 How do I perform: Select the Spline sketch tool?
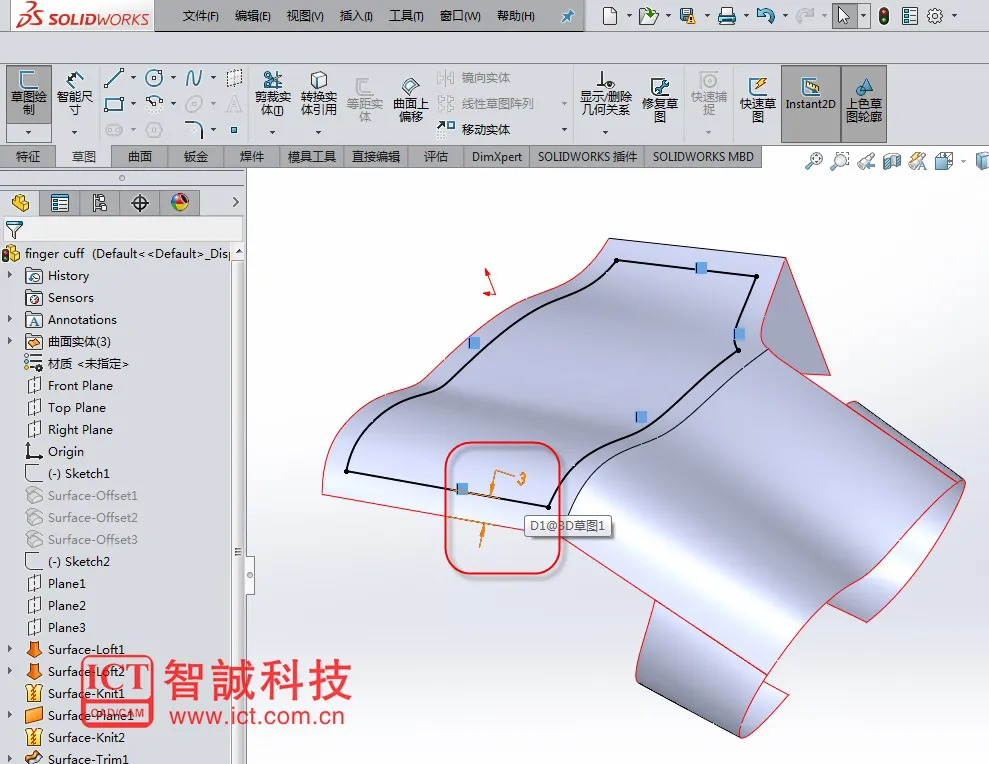(x=194, y=78)
